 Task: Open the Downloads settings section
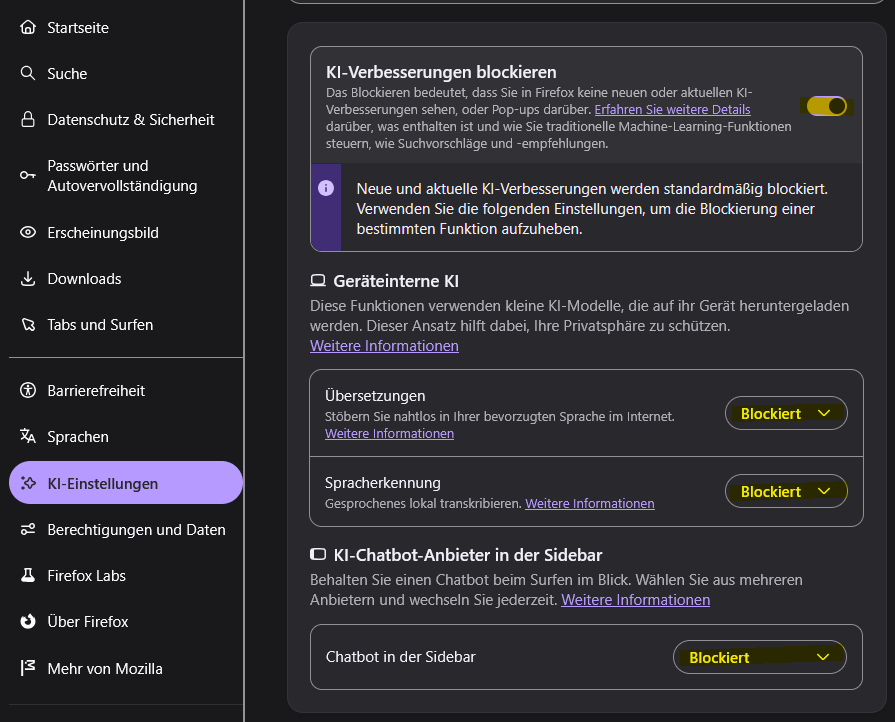pos(126,279)
